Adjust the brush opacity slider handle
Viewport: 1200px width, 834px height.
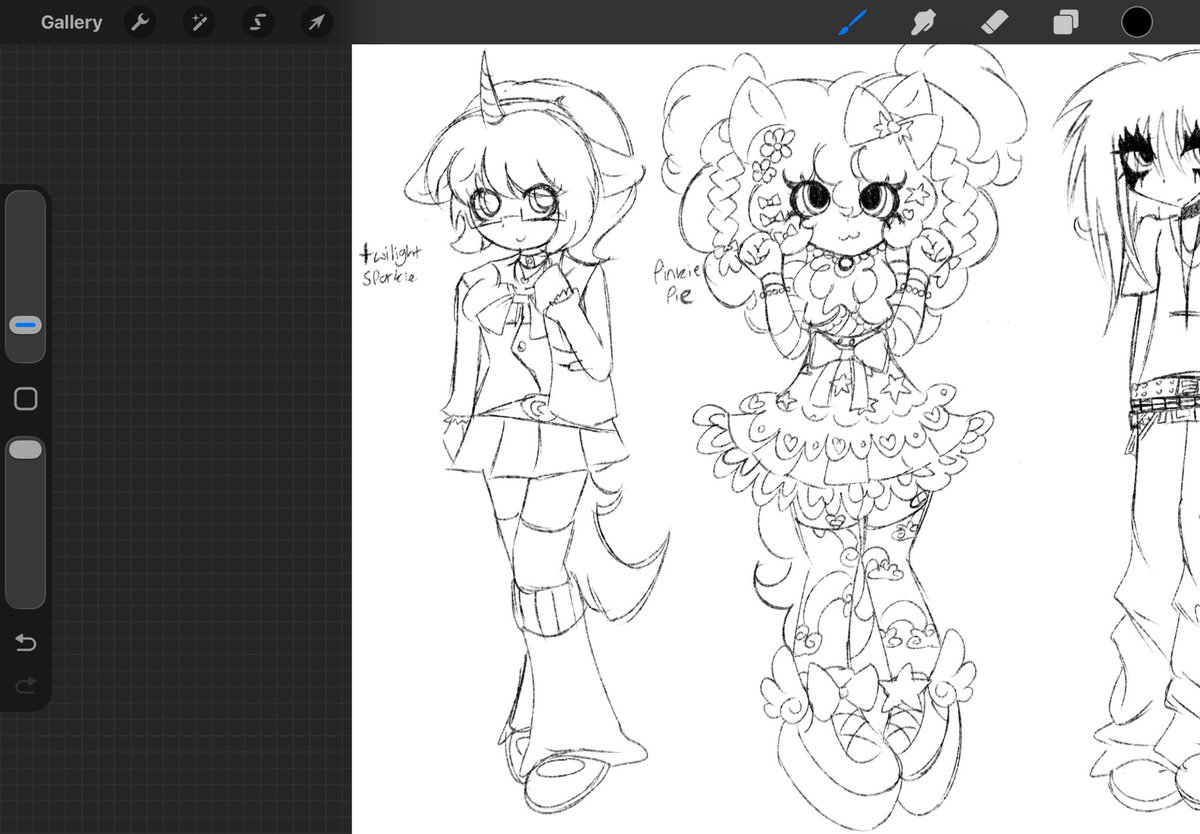[26, 450]
